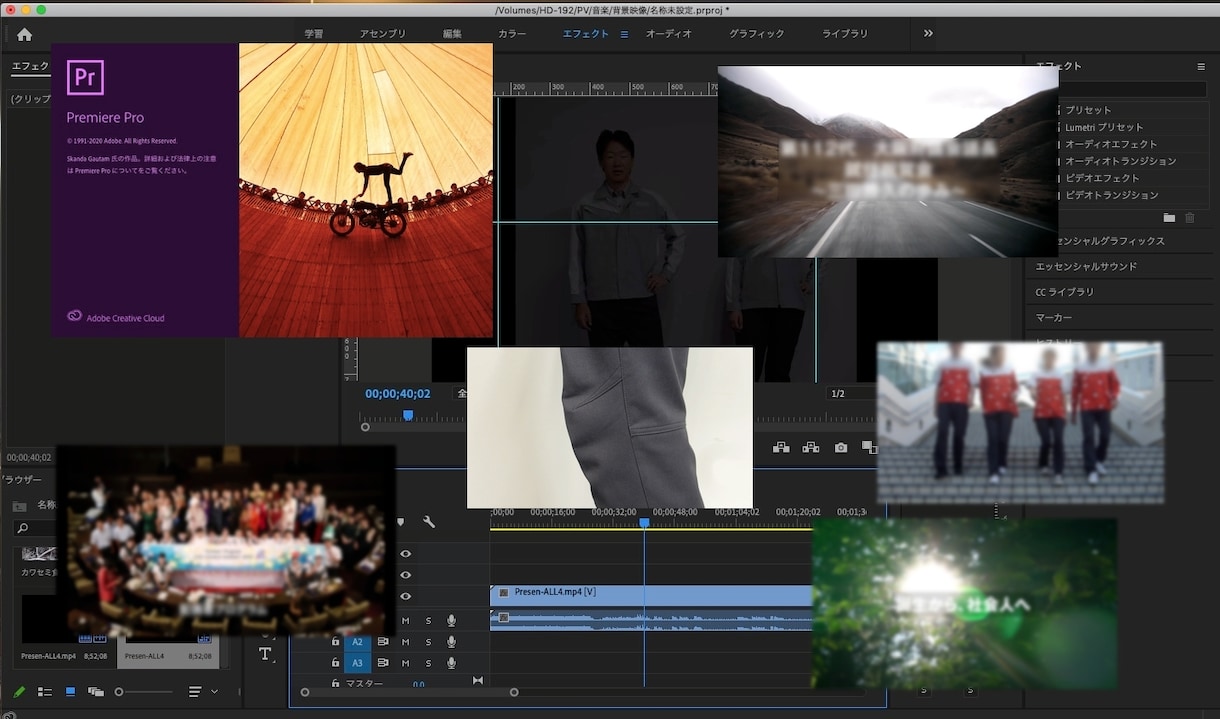Click the freeform view icon in Project panel
The image size is (1220, 719).
point(95,691)
